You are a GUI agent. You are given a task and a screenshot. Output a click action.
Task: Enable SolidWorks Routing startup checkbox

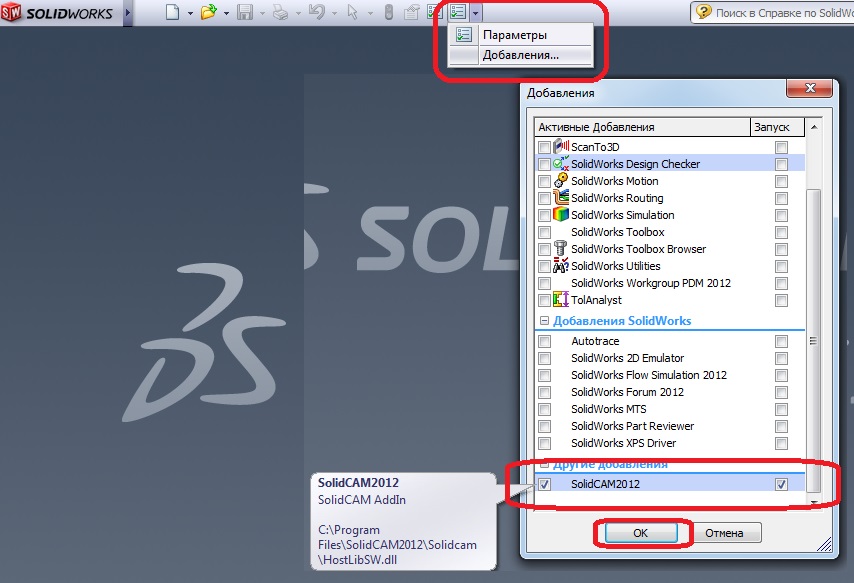(x=782, y=198)
